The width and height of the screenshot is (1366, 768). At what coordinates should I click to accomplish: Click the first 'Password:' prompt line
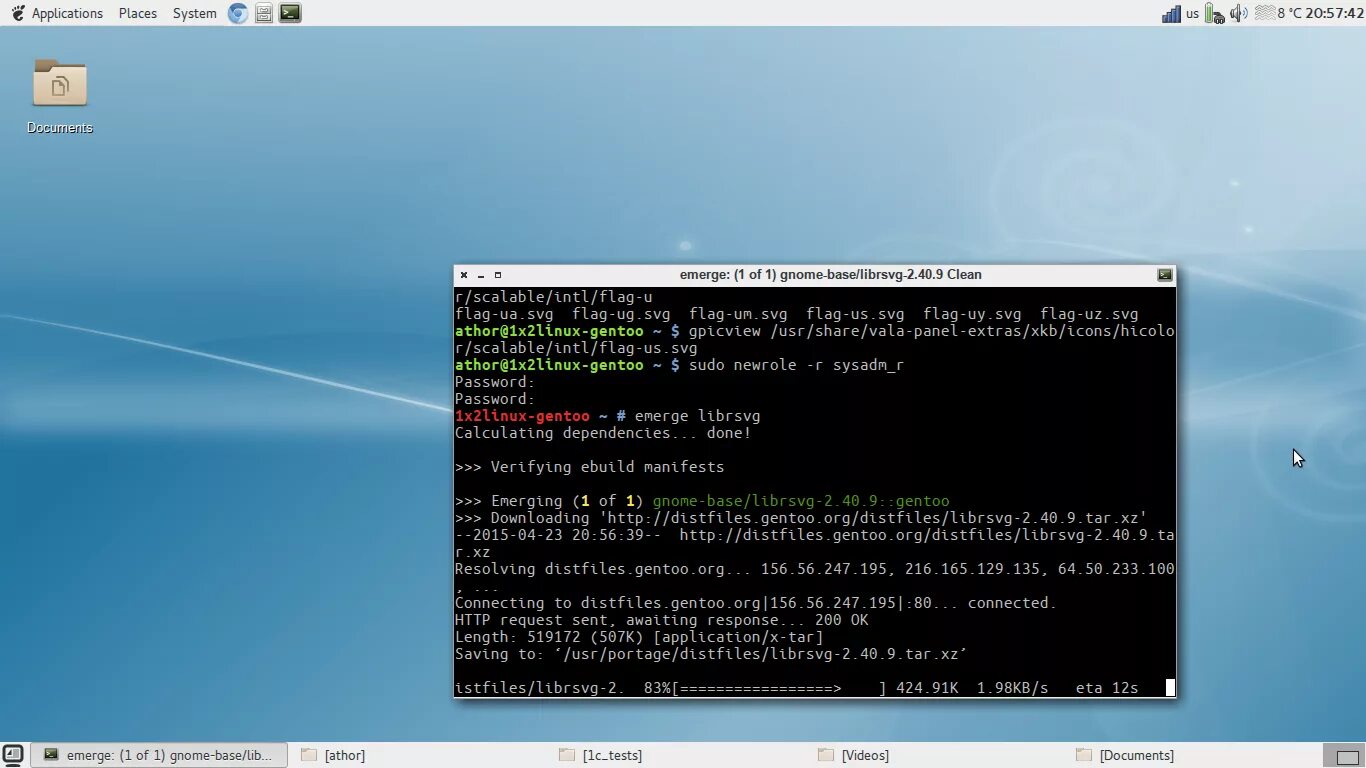495,382
